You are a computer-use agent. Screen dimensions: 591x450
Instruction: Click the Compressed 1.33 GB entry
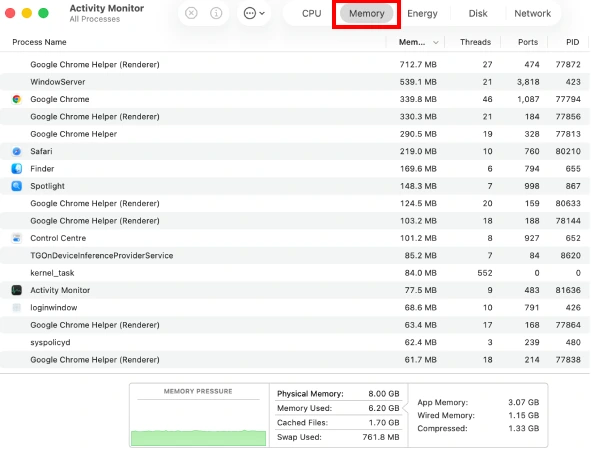[x=478, y=428]
